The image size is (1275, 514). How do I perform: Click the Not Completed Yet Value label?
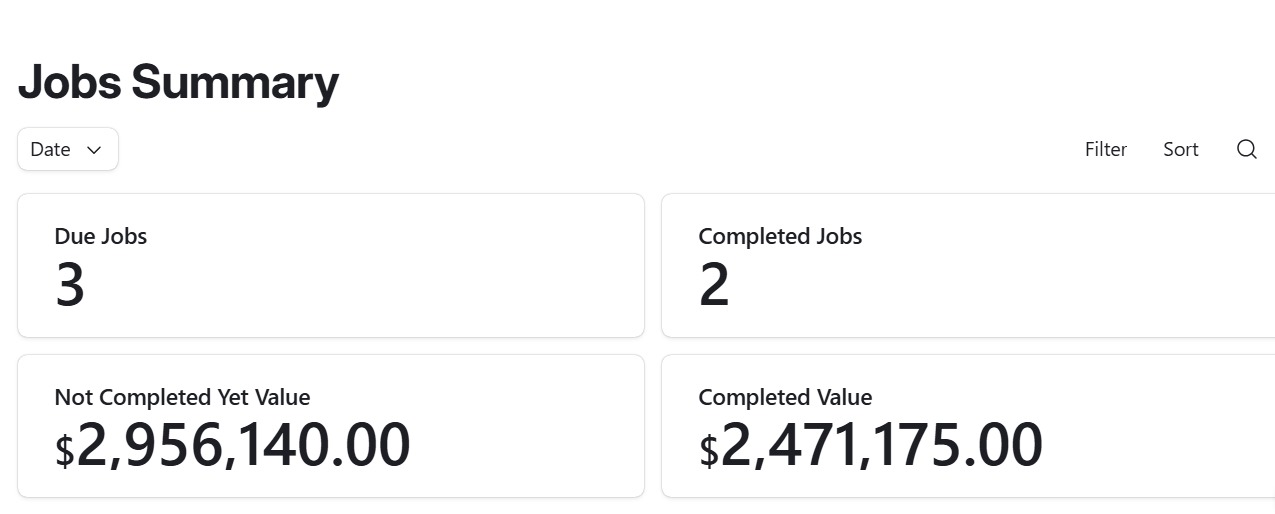pos(182,397)
